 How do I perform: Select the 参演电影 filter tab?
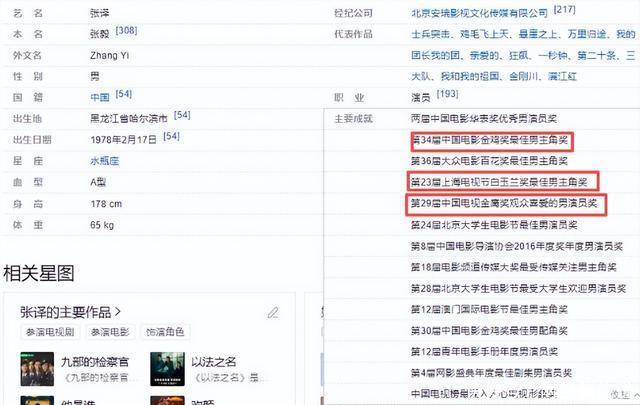tap(111, 333)
